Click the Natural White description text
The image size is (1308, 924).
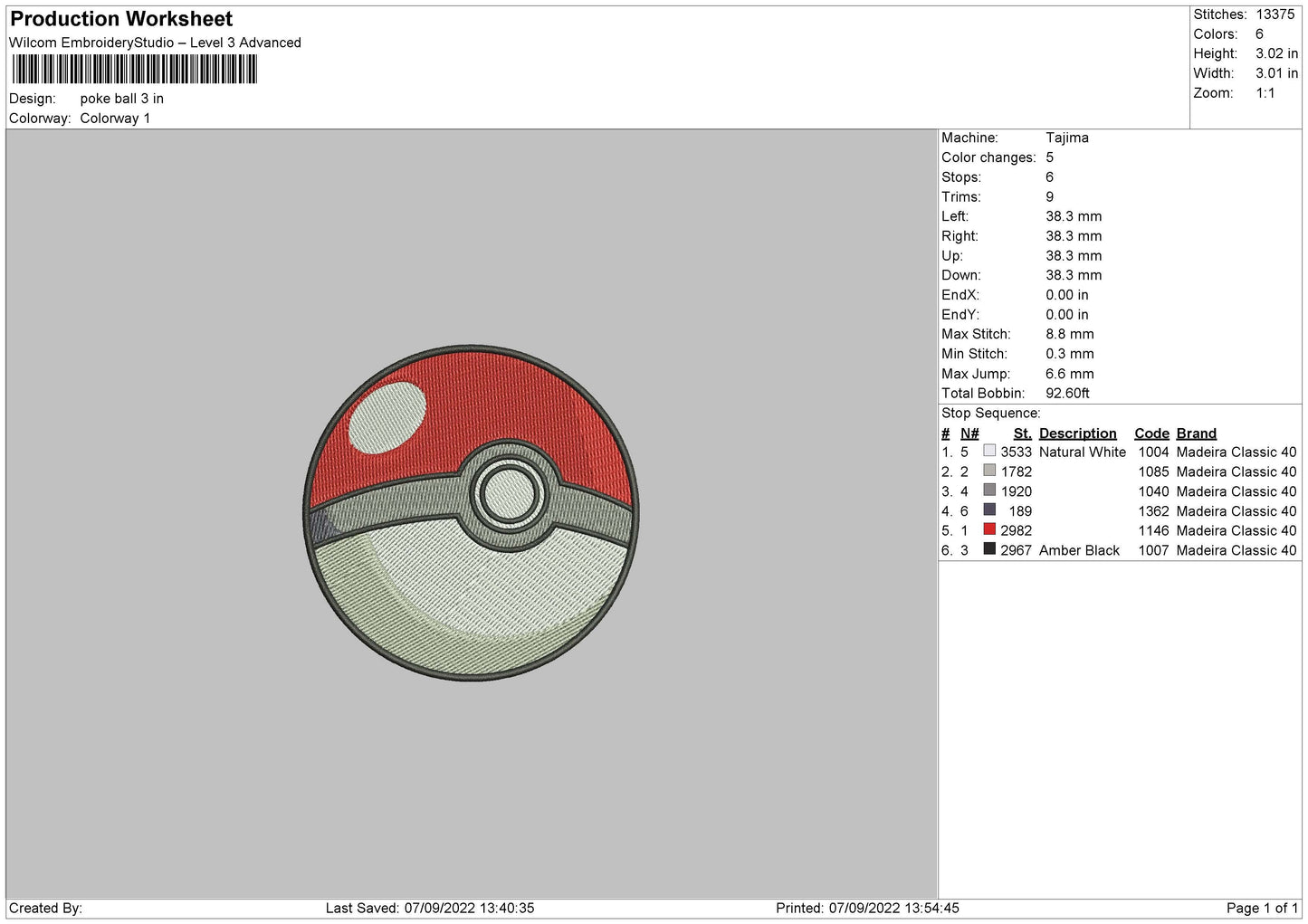[x=1083, y=452]
